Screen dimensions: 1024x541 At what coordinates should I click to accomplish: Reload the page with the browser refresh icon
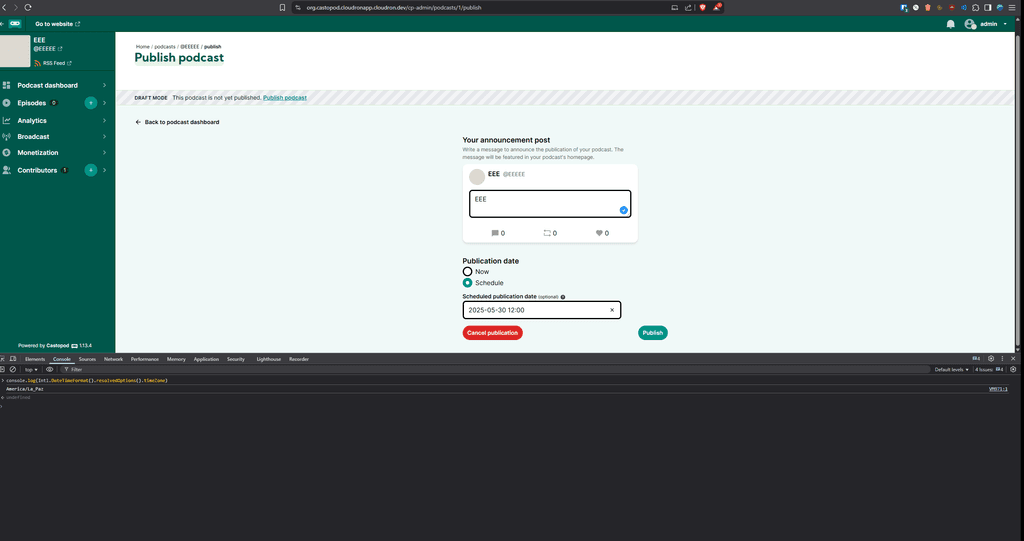(27, 7)
